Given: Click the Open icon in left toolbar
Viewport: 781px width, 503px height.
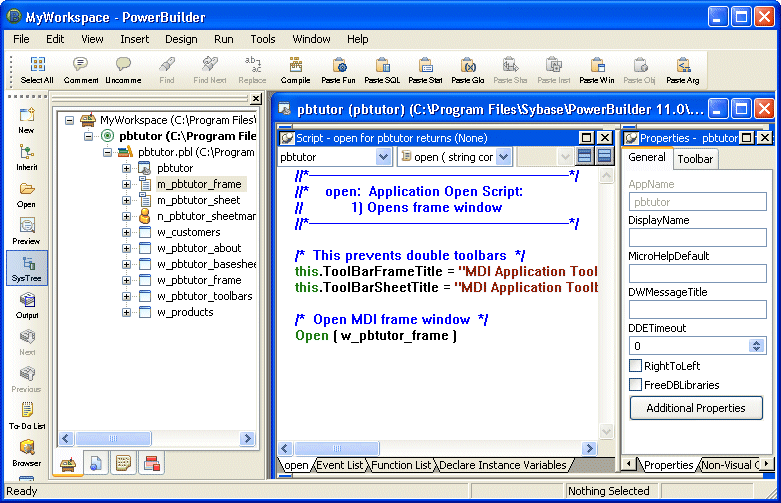Looking at the screenshot, I should pyautogui.click(x=26, y=195).
